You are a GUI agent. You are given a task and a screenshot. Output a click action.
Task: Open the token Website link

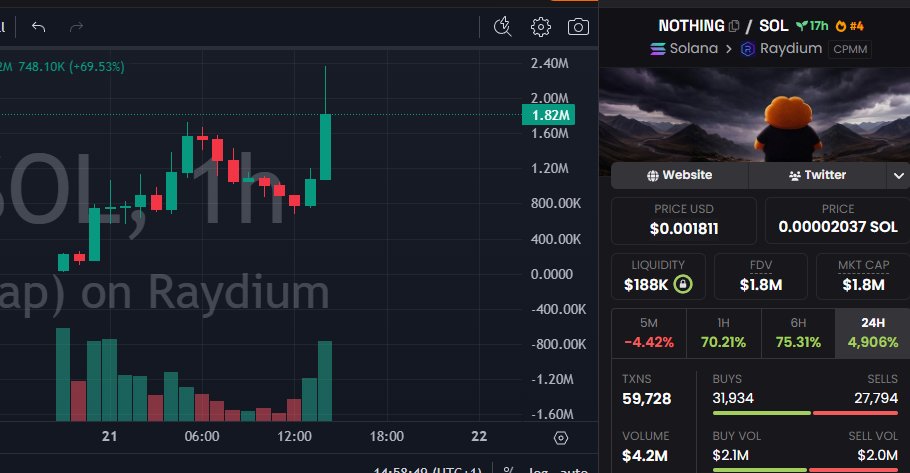[x=680, y=175]
